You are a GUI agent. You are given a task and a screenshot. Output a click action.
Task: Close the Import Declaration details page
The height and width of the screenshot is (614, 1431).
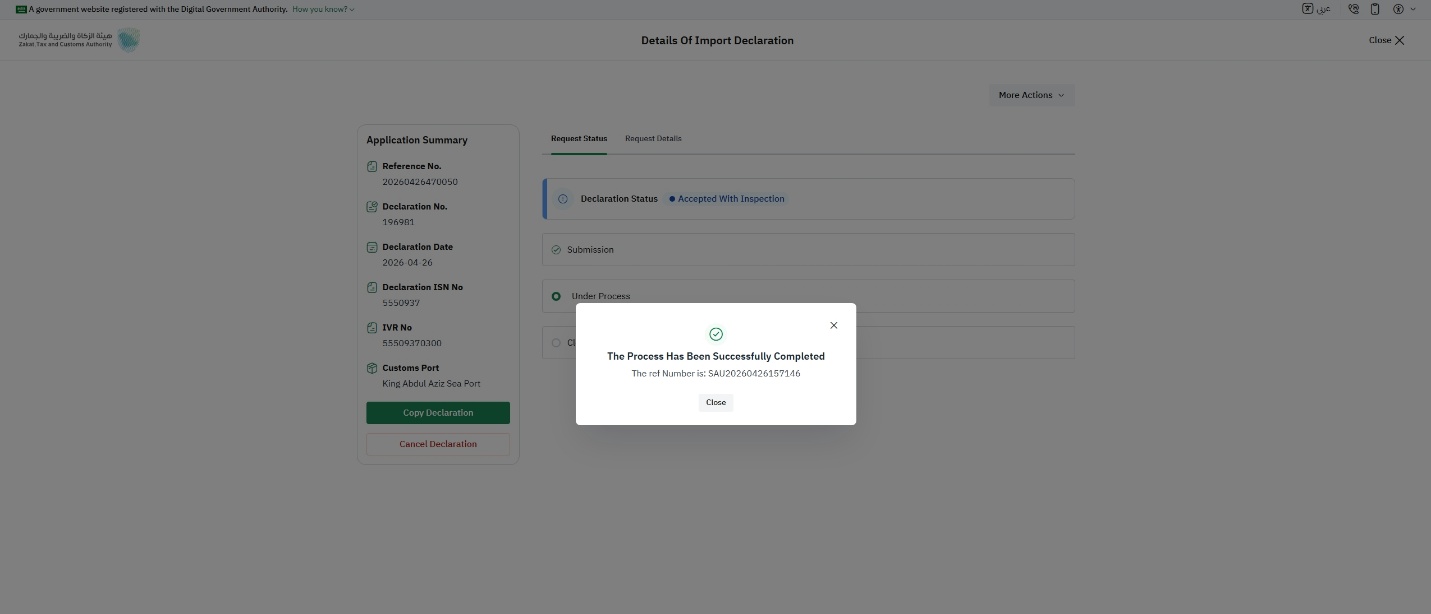[1387, 40]
